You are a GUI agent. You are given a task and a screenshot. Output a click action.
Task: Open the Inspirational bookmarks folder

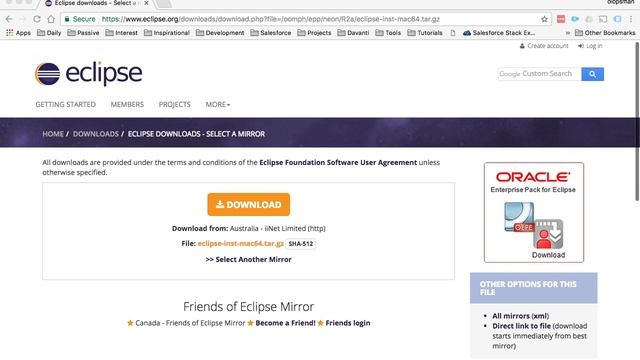[167, 33]
